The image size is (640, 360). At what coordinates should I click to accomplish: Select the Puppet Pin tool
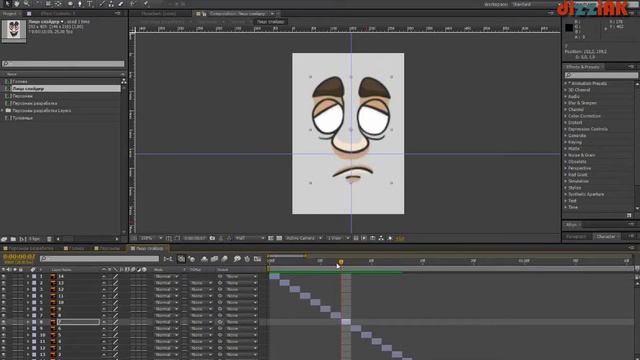click(x=146, y=4)
